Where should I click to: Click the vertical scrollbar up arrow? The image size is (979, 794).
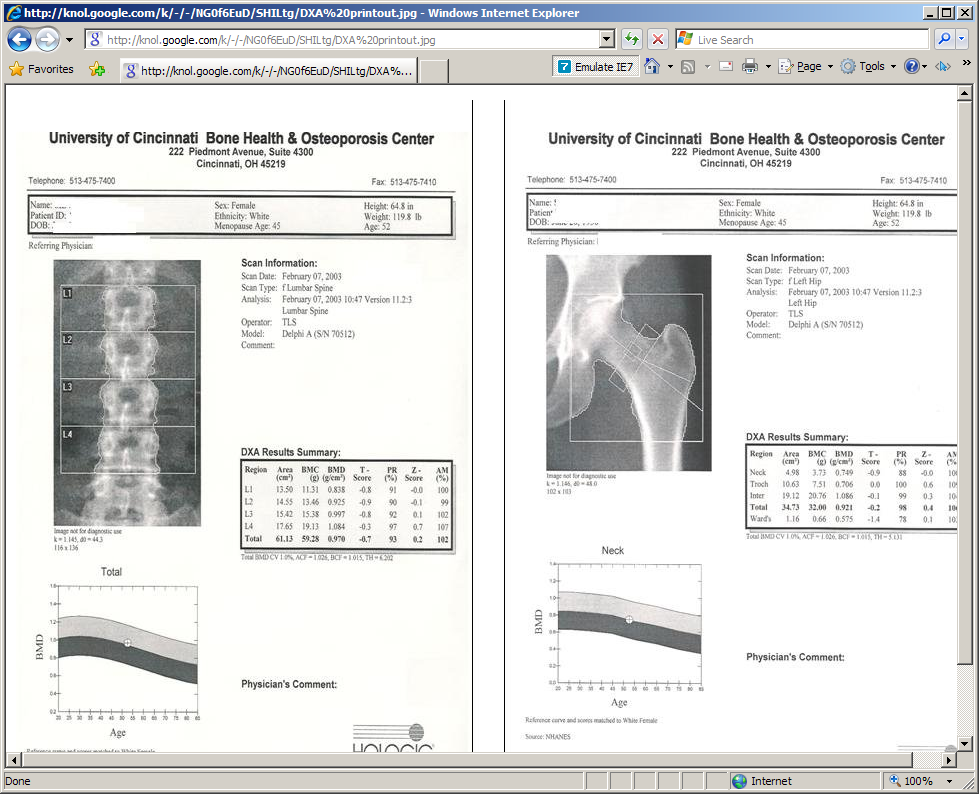[965, 94]
